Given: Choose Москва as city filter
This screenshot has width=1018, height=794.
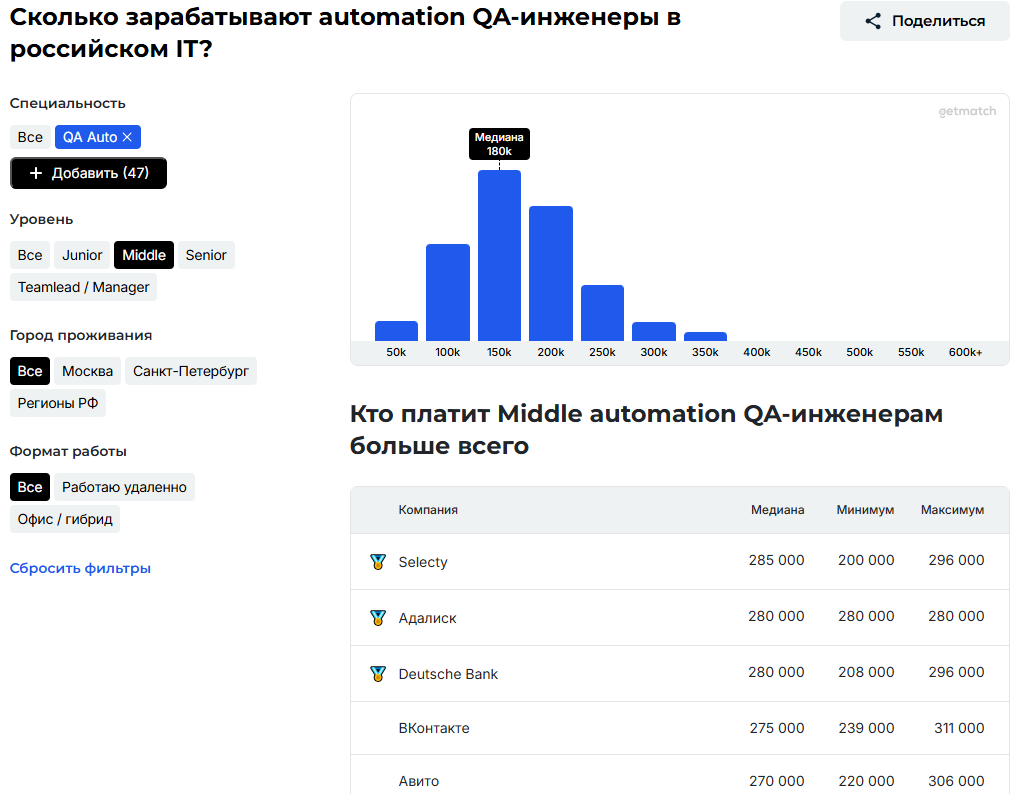Looking at the screenshot, I should click(x=88, y=371).
